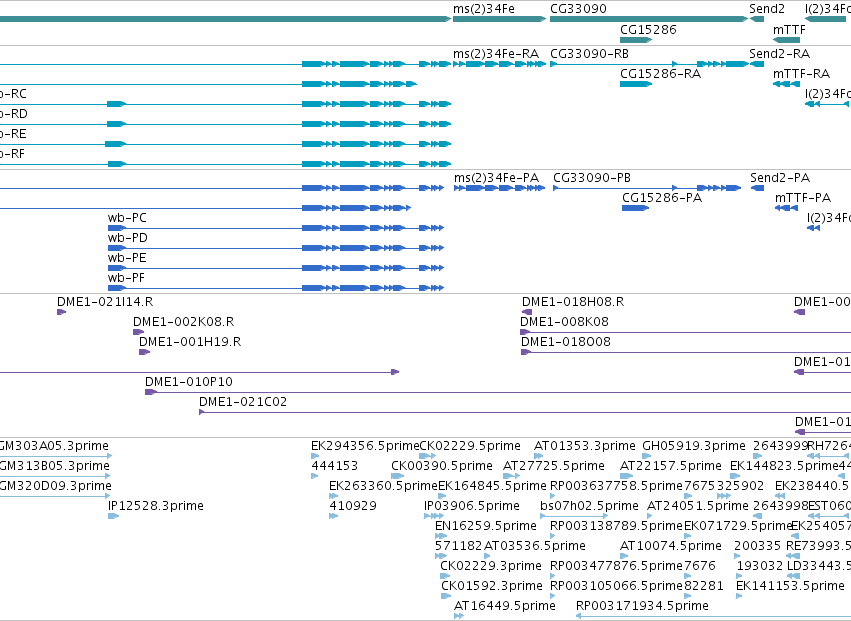
Task: Click the 82281 EST label
Action: 703,586
